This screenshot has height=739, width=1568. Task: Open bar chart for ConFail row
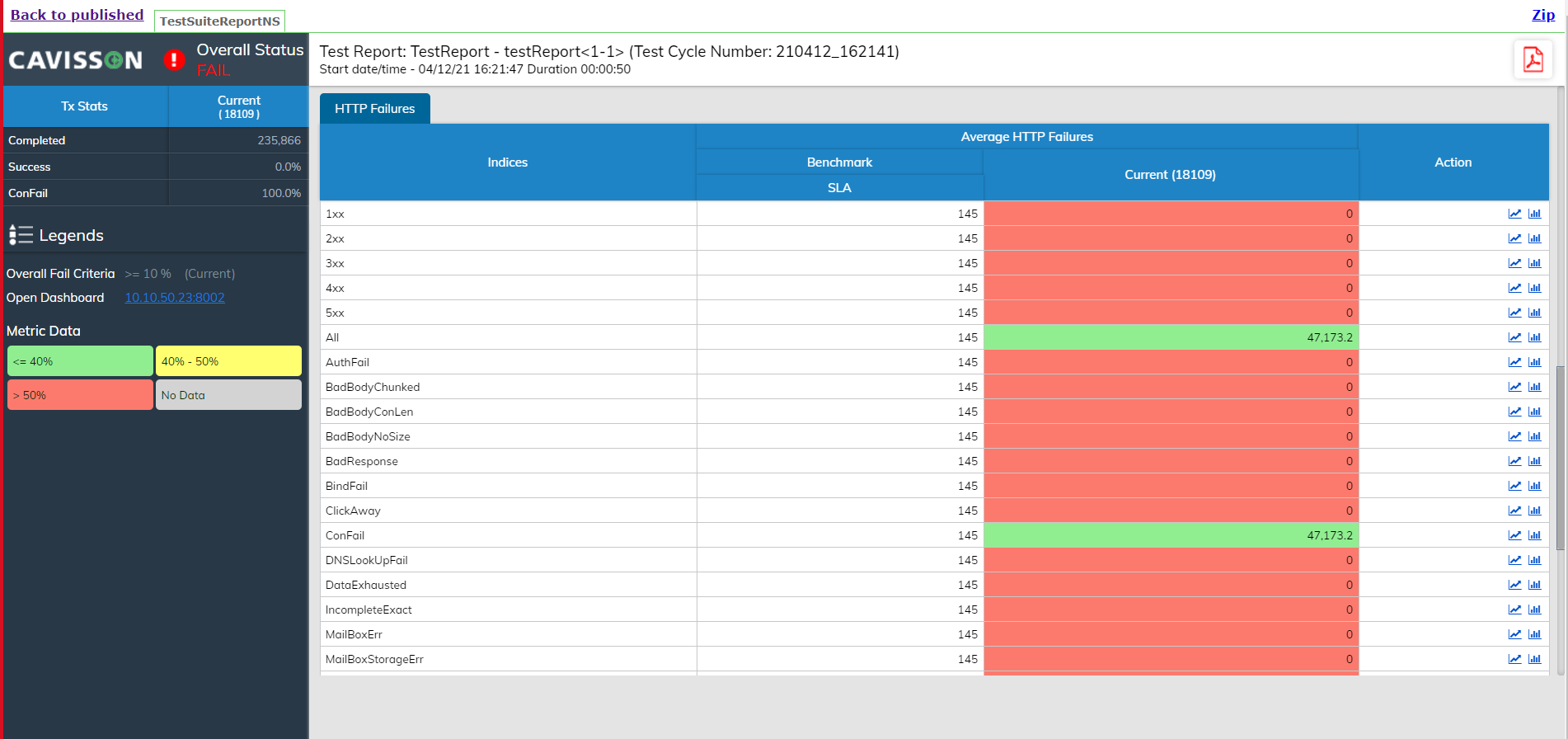[1534, 535]
